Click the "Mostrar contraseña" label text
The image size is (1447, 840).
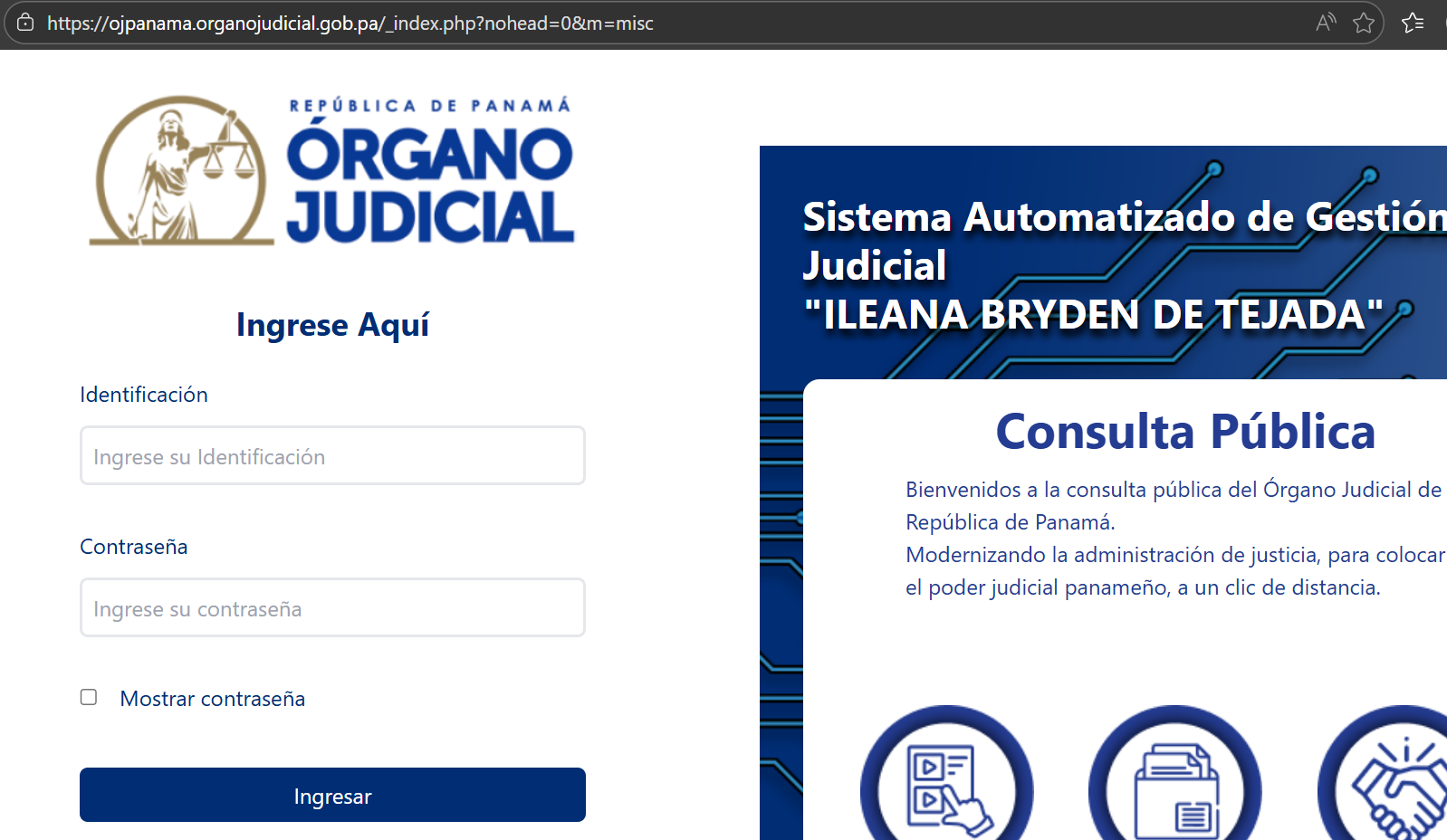pos(213,699)
